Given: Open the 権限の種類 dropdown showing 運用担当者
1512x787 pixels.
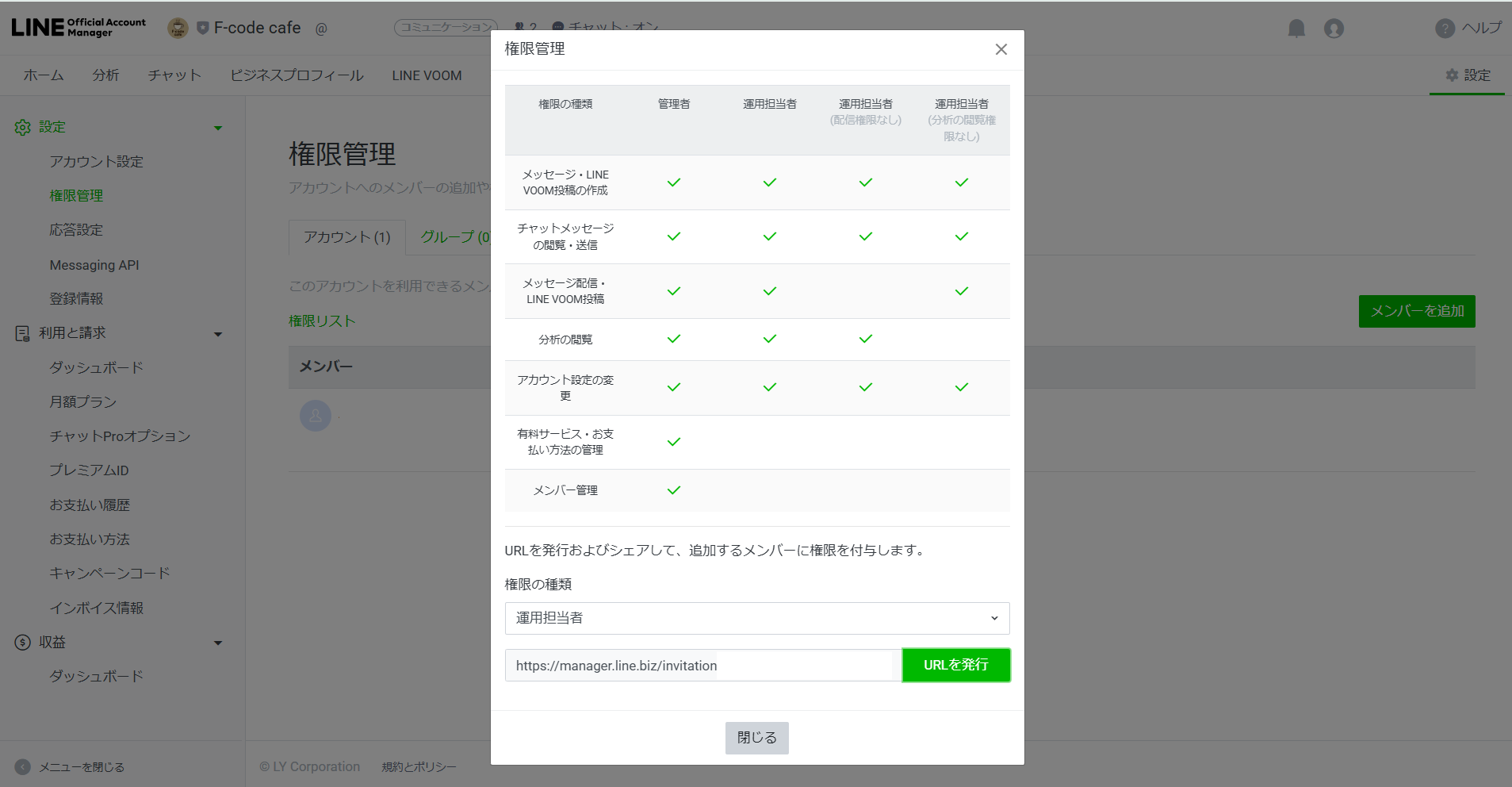Looking at the screenshot, I should click(756, 618).
